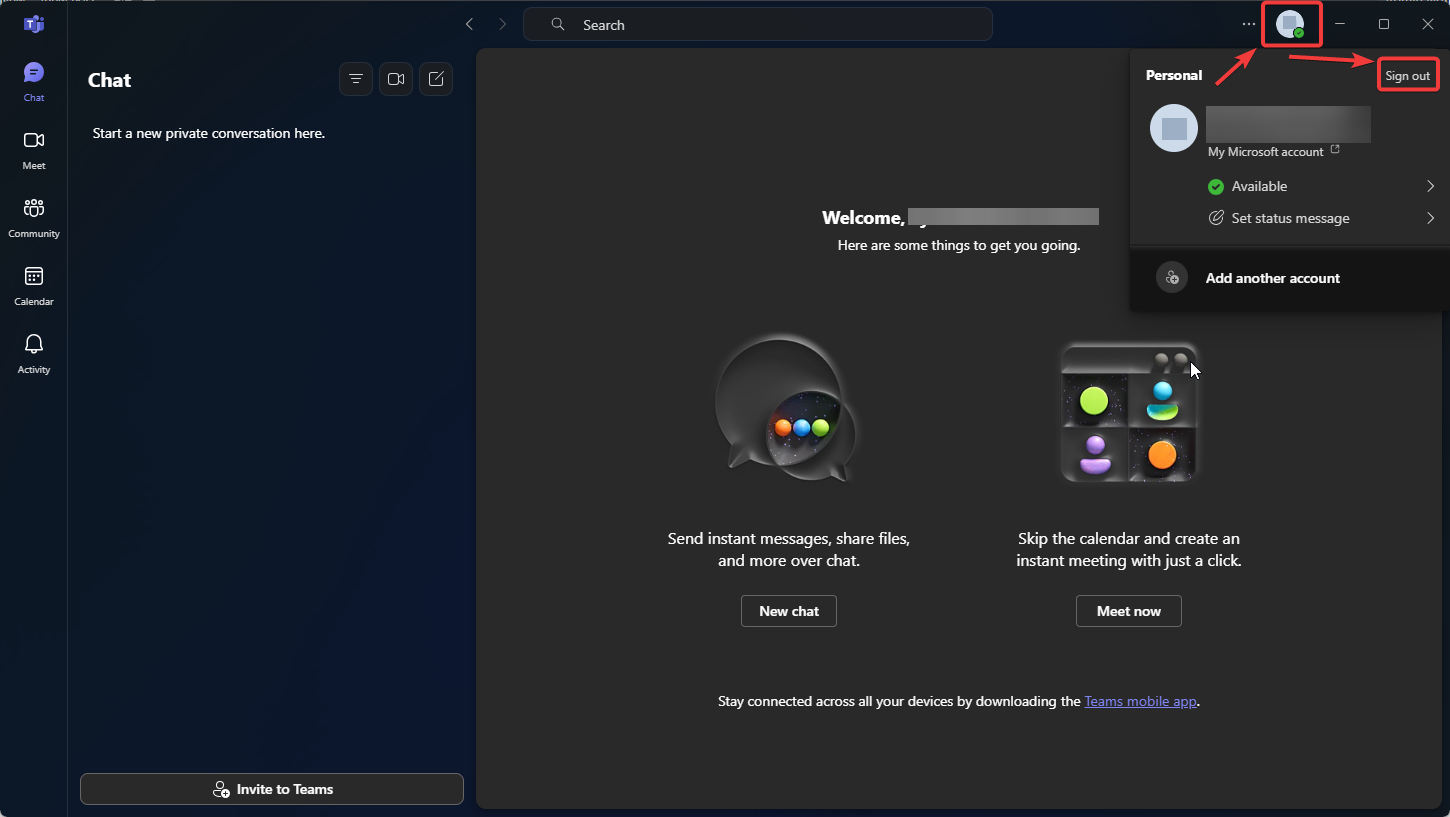Open the chat filter icon
Screen dimensions: 1450x817
[x=355, y=78]
